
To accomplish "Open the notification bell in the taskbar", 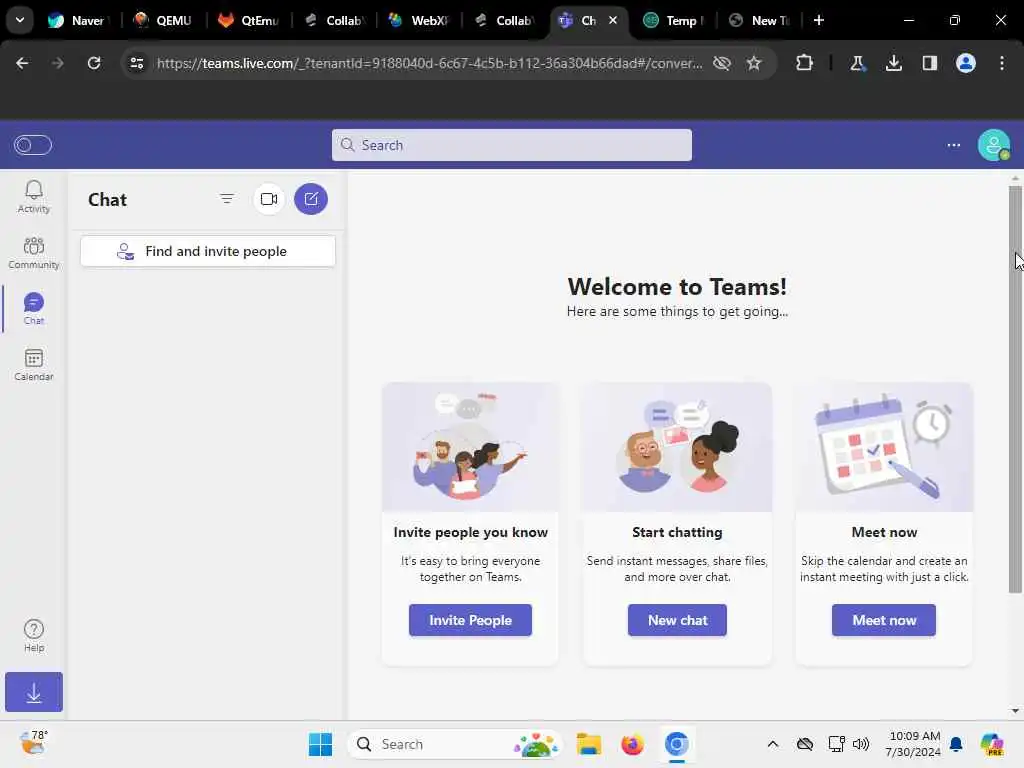I will (956, 744).
